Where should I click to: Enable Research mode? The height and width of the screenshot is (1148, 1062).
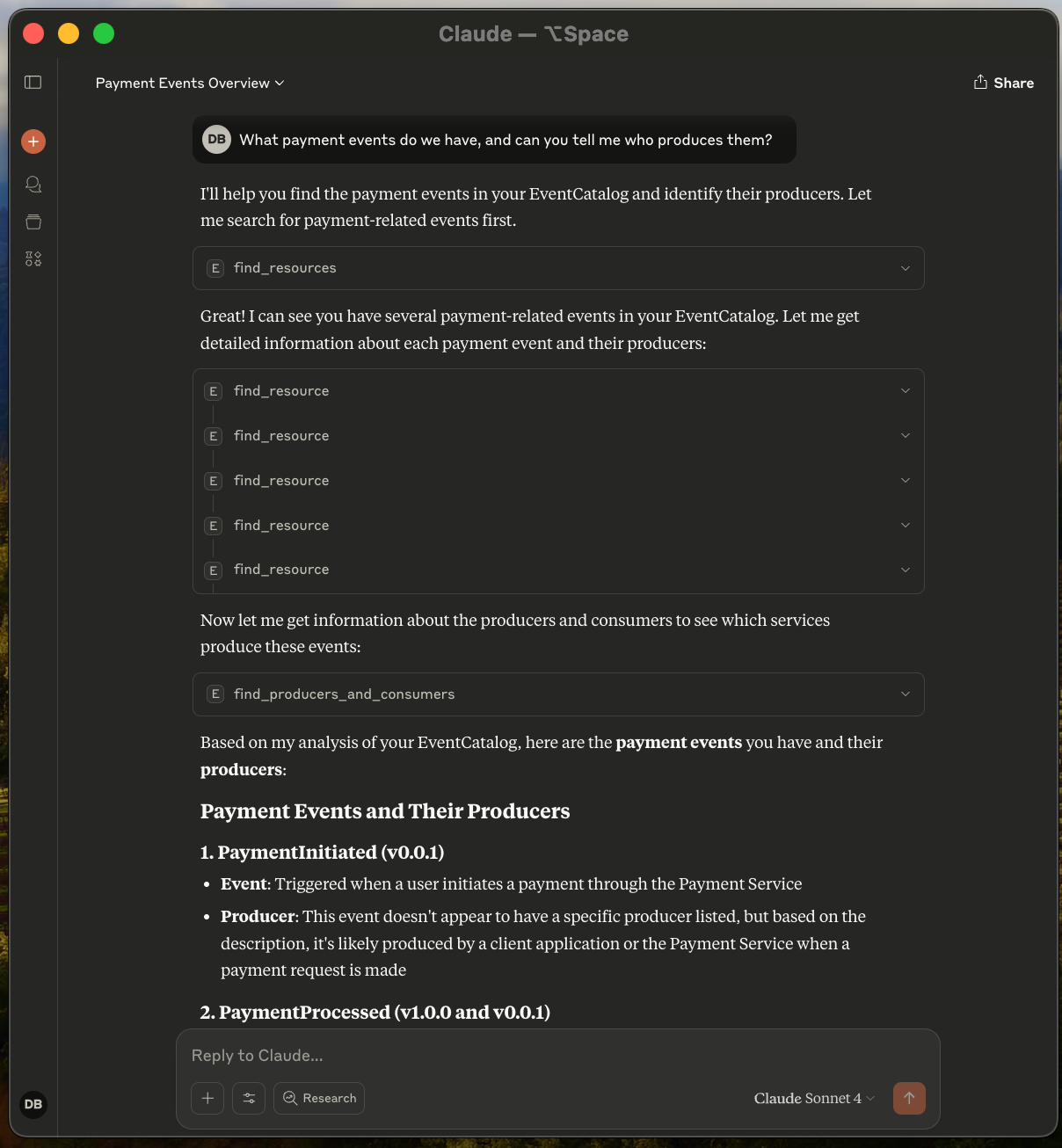pyautogui.click(x=318, y=1098)
